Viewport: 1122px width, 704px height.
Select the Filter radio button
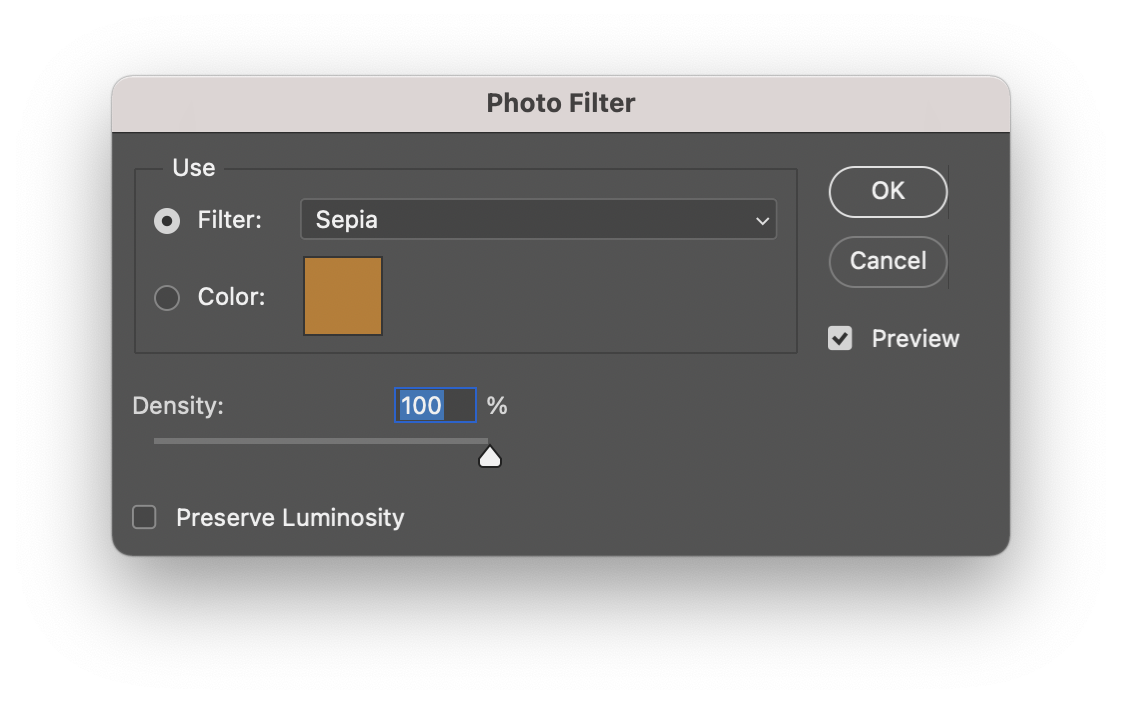tap(167, 221)
